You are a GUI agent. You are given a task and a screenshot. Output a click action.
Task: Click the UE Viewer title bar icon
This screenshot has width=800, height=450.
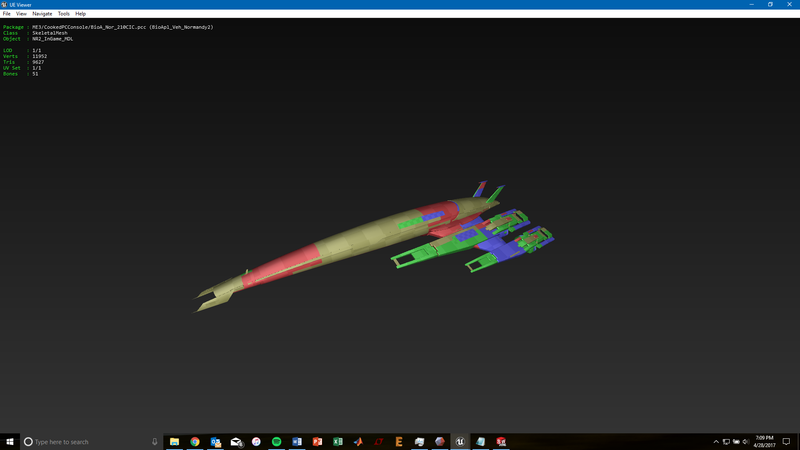4,5
